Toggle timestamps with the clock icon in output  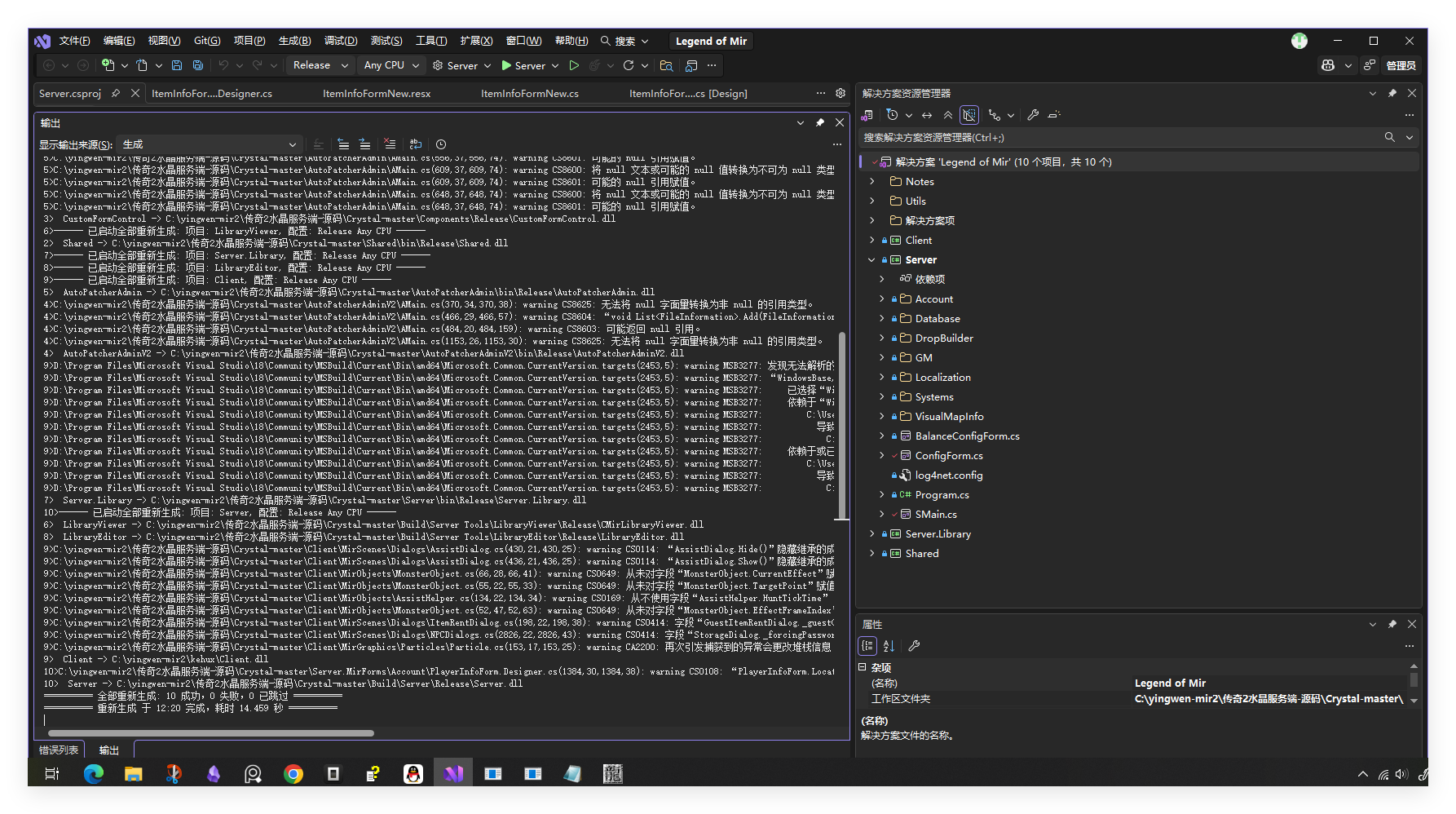[441, 144]
